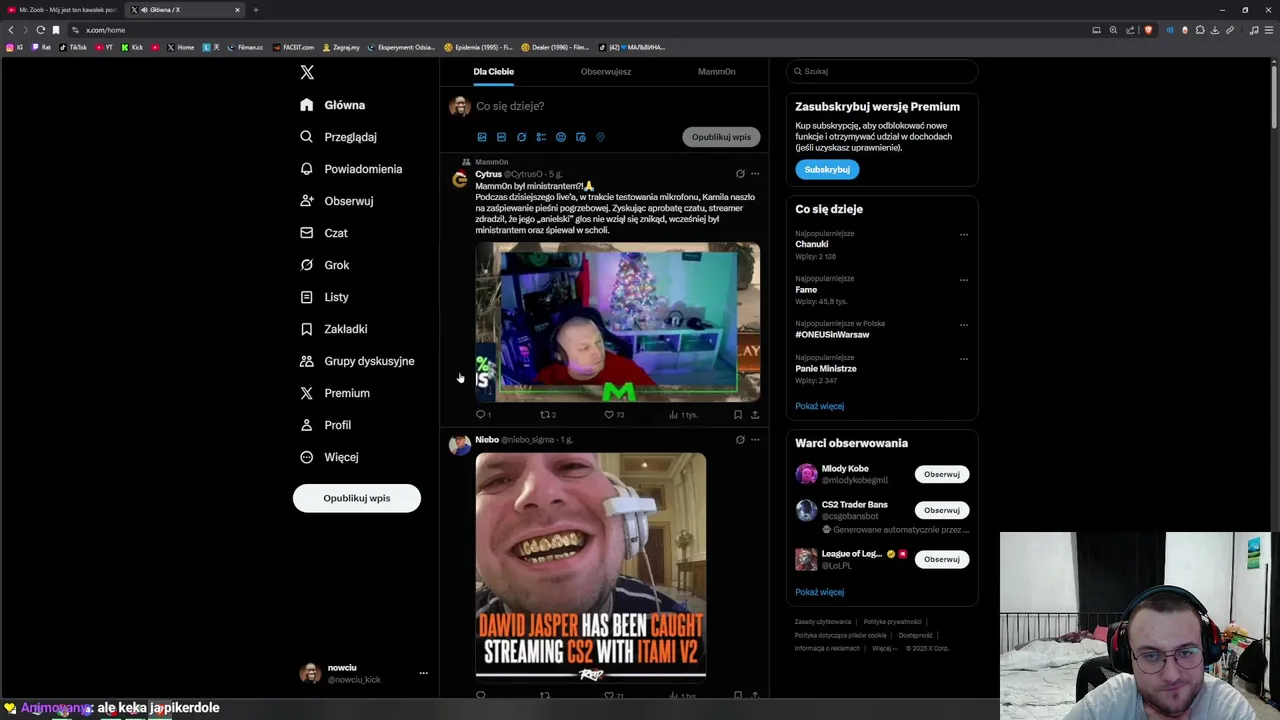Screen dimensions: 1280x720
Task: Open Powiadomienia notifications
Action: 351,169
